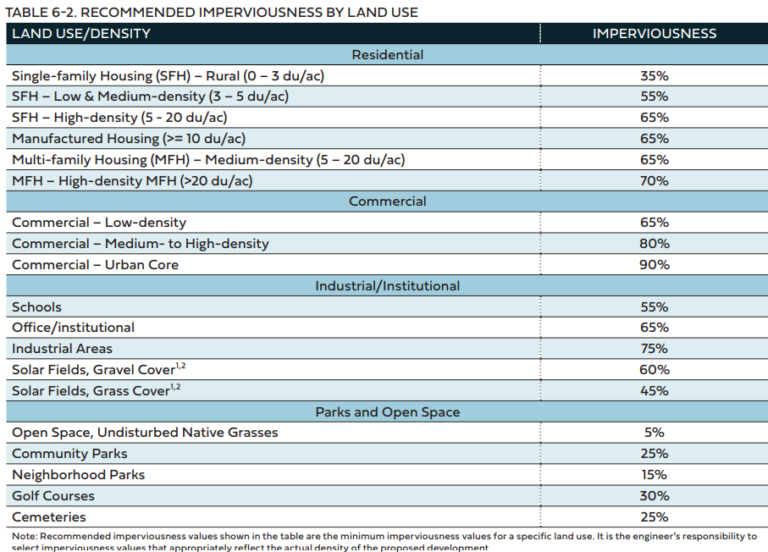
Task: Click the MFH High-density row label
Action: (132, 181)
